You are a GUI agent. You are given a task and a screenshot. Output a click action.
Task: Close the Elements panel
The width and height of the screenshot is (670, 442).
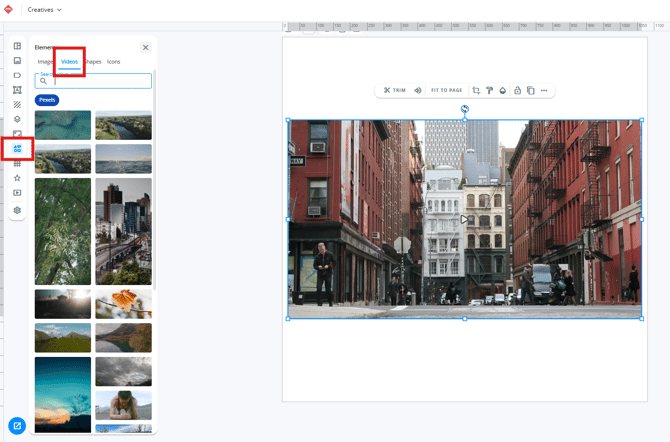coord(145,47)
